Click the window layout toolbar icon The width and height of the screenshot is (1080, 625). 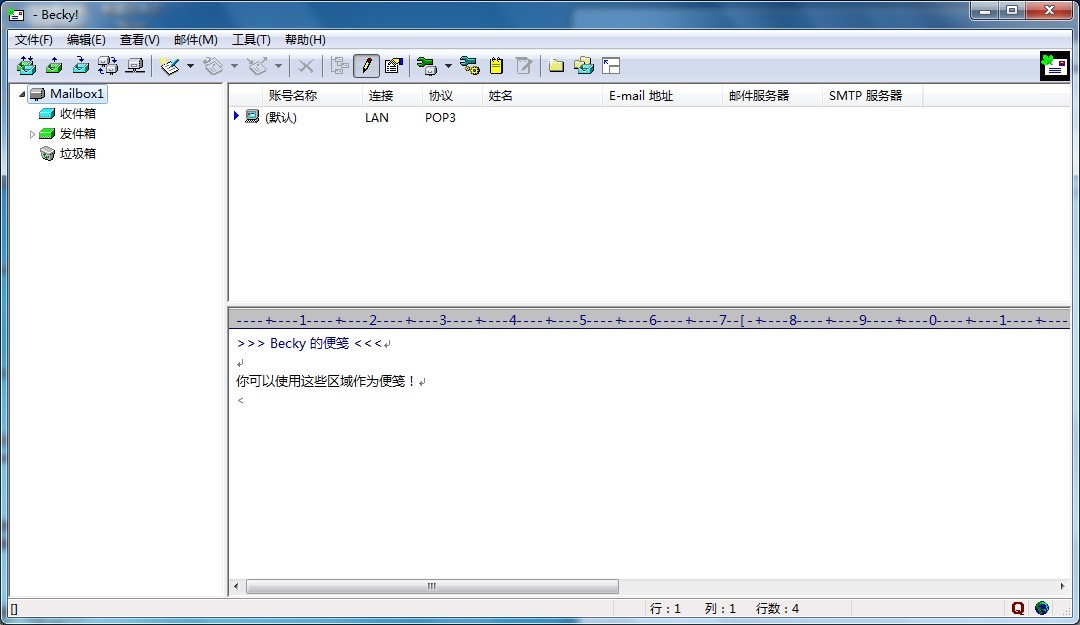pyautogui.click(x=611, y=66)
